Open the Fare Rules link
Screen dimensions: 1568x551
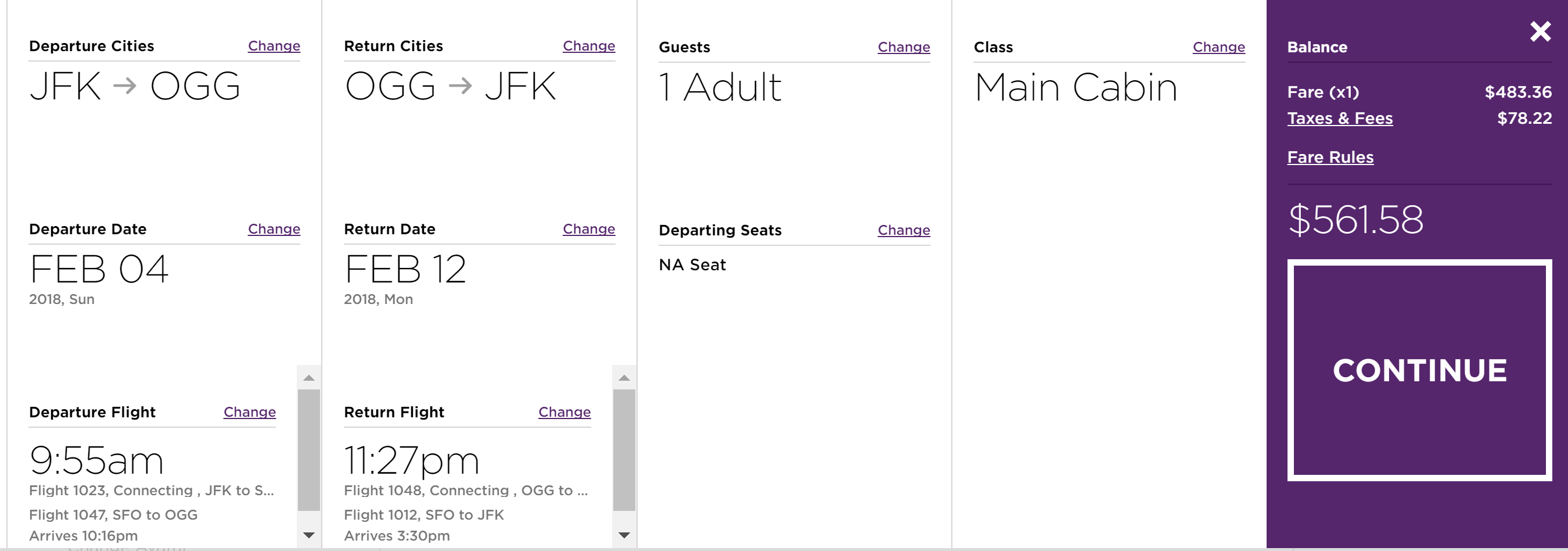(1330, 158)
